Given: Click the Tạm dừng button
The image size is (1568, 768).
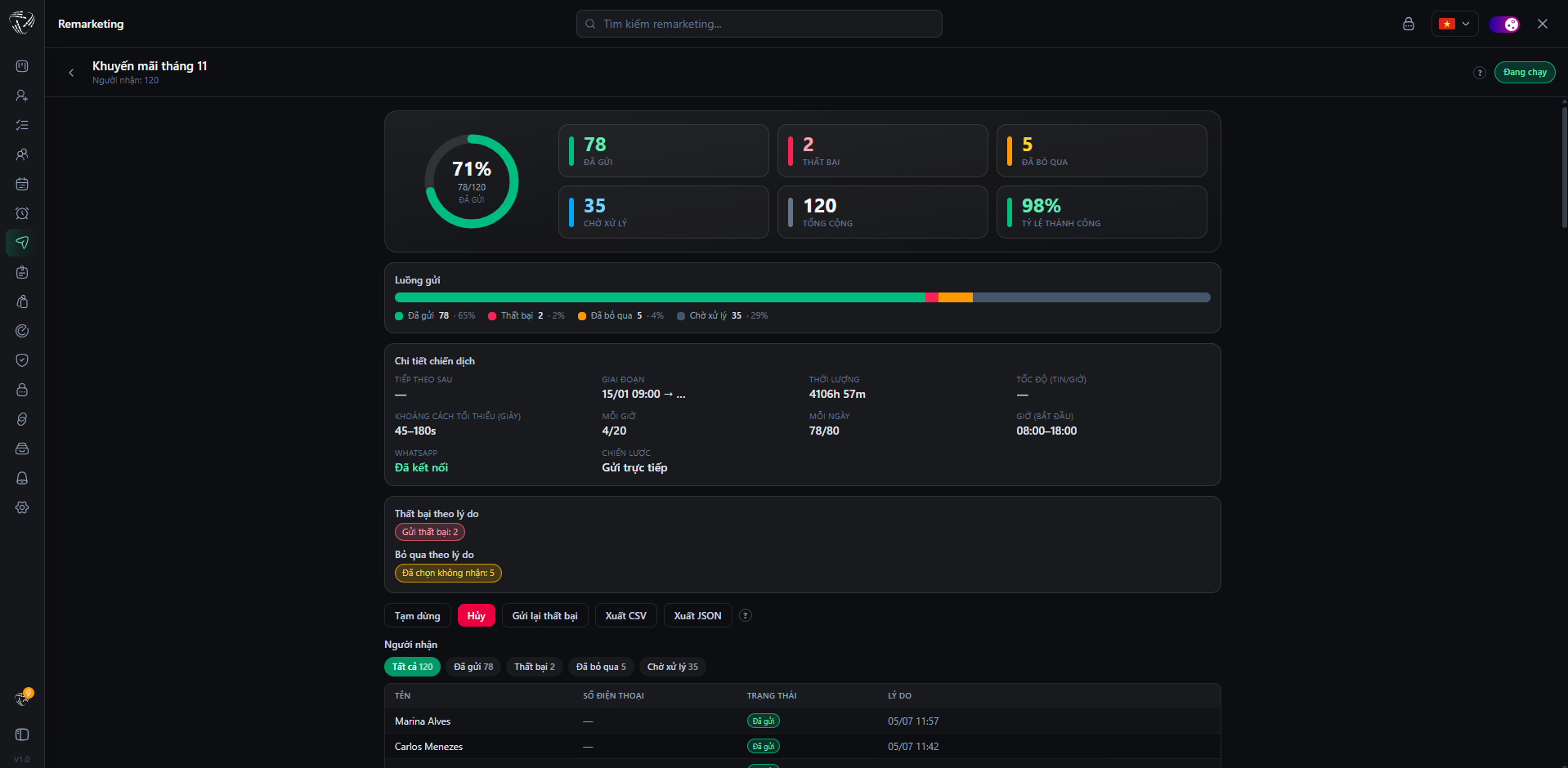Looking at the screenshot, I should (x=417, y=616).
